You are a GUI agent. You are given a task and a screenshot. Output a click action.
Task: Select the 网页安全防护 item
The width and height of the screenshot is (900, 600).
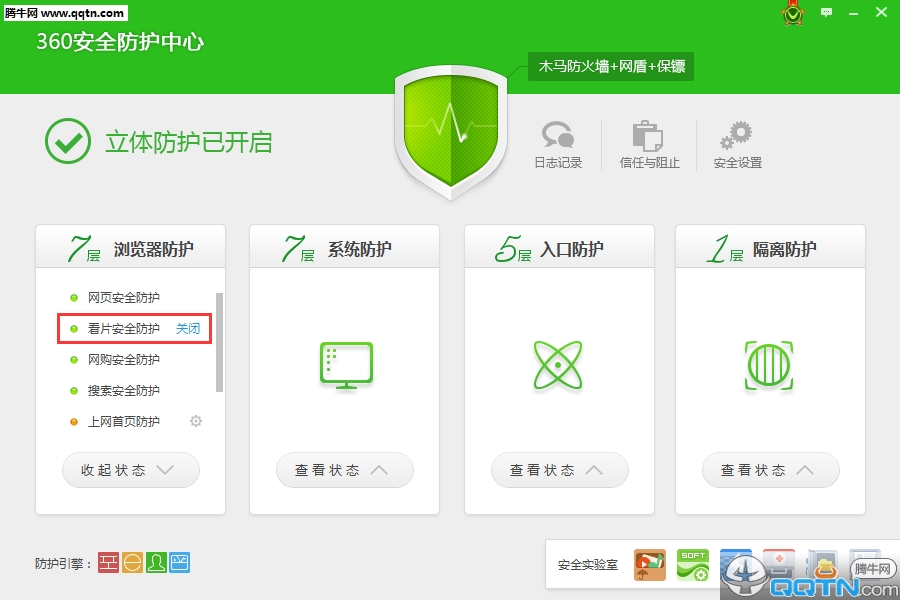123,297
